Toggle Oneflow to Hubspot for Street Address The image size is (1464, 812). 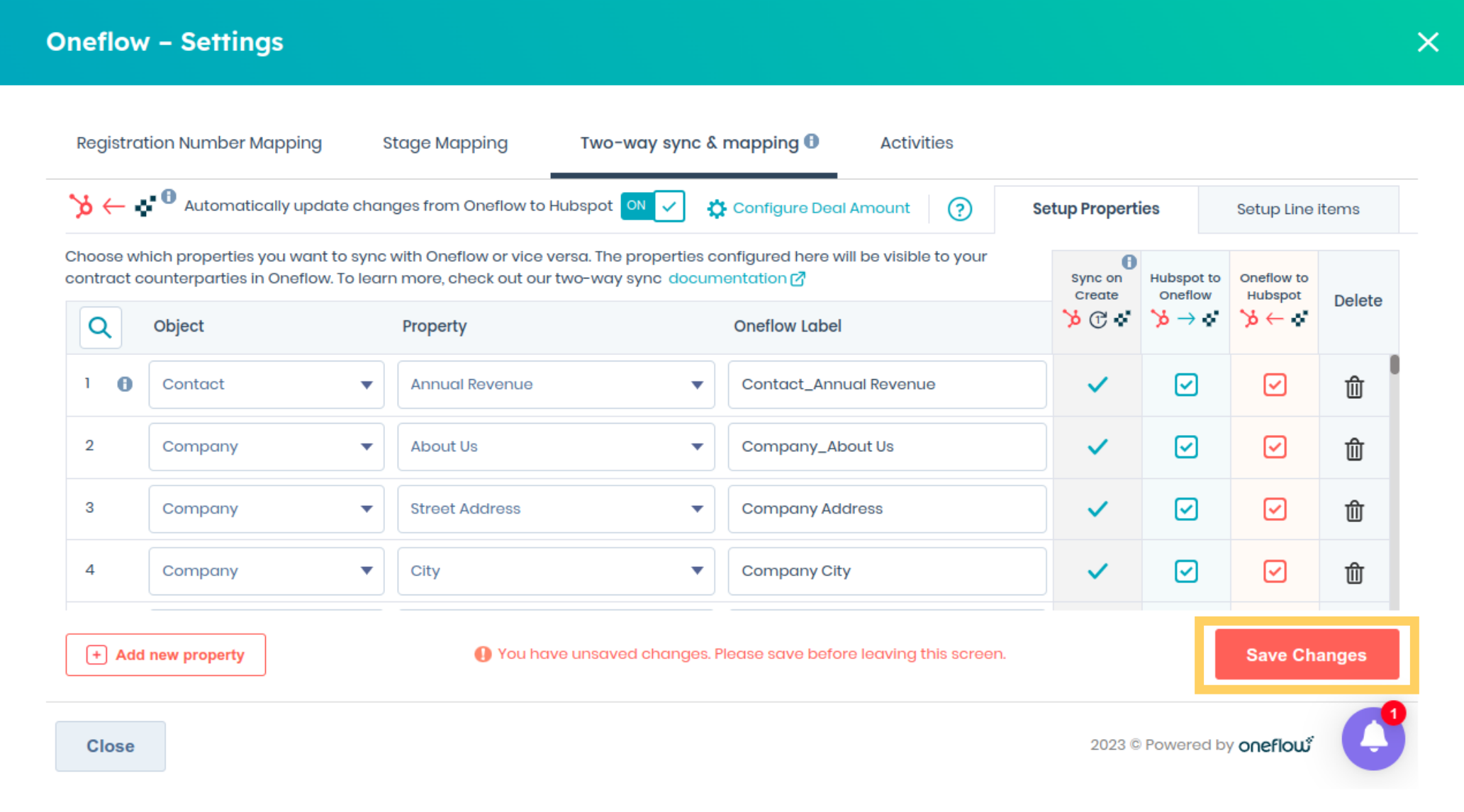[x=1275, y=509]
